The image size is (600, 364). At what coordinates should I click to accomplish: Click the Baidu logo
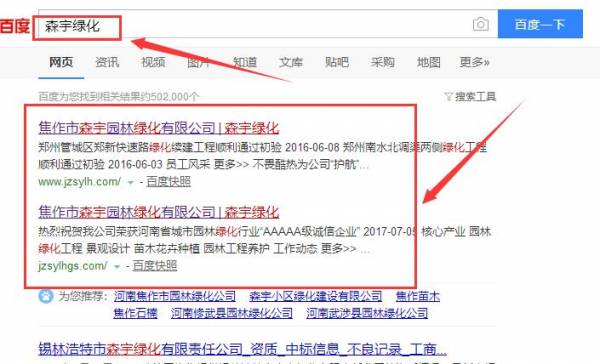tap(15, 26)
